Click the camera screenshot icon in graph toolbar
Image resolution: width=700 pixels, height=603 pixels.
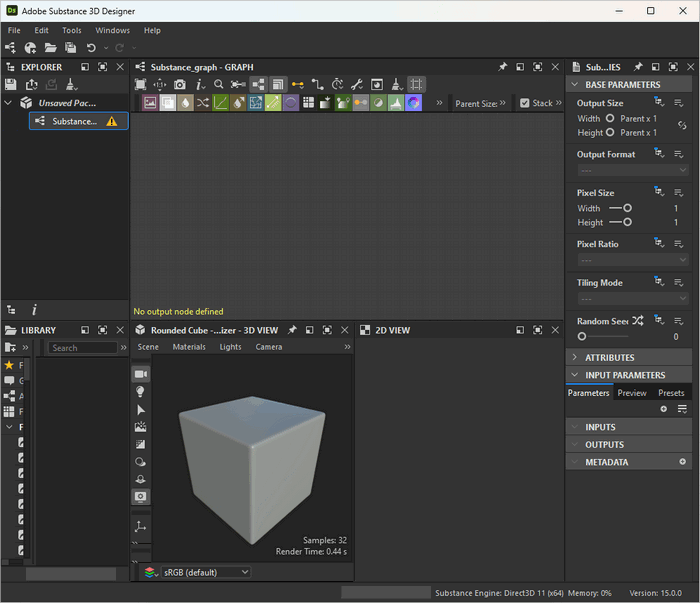[179, 85]
